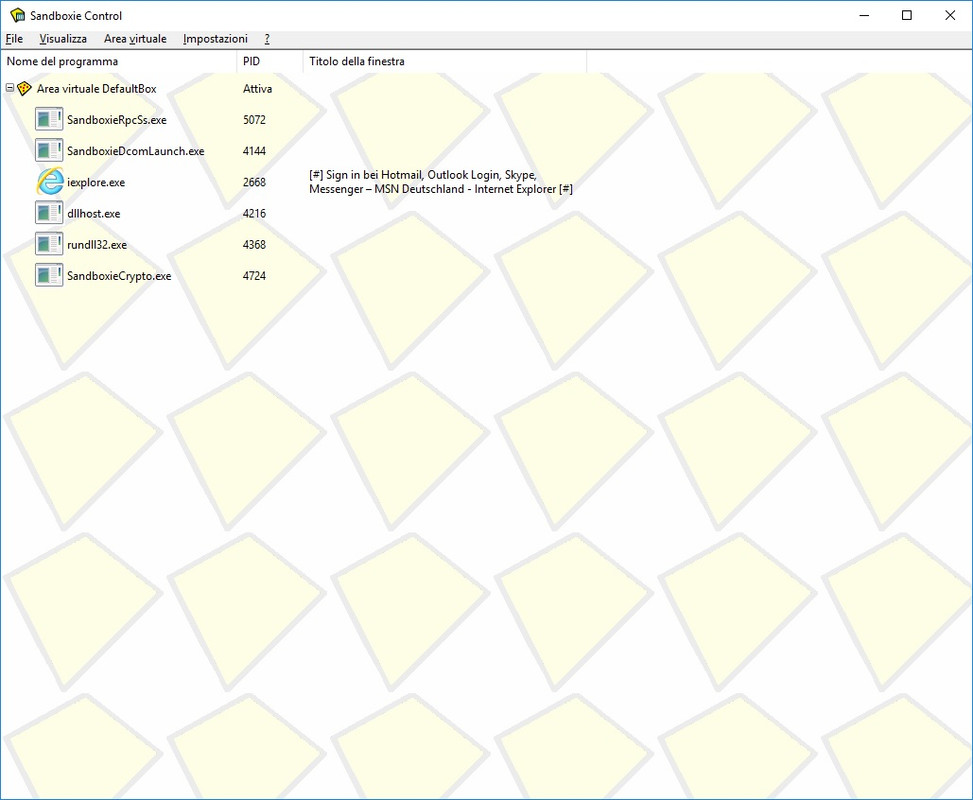973x800 pixels.
Task: Select dllhost.exe process name
Action: pyautogui.click(x=94, y=213)
